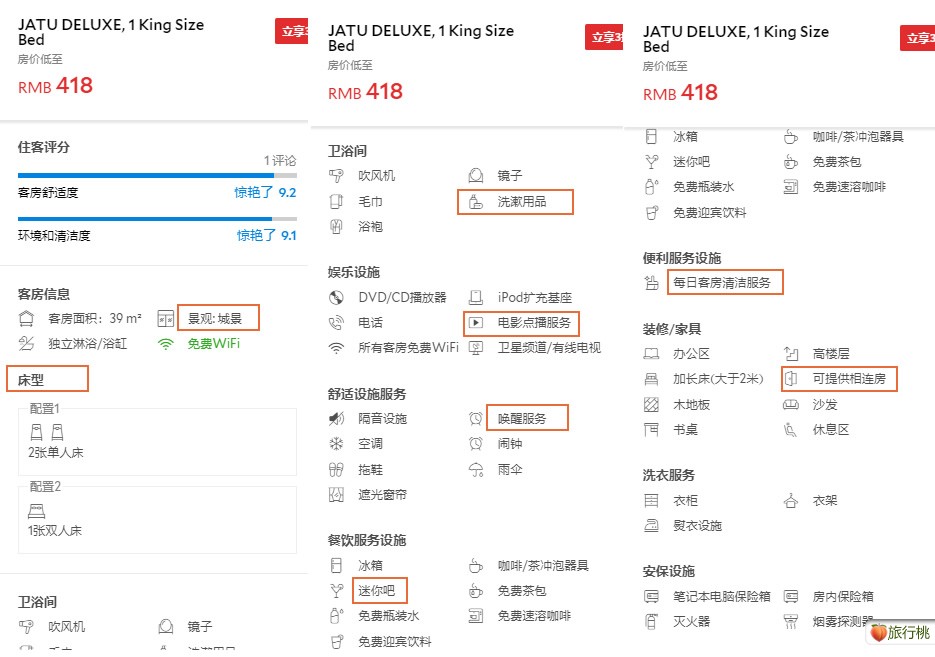The height and width of the screenshot is (657, 935).
Task: Click the desk icon beside 书桌
Action: (x=651, y=429)
